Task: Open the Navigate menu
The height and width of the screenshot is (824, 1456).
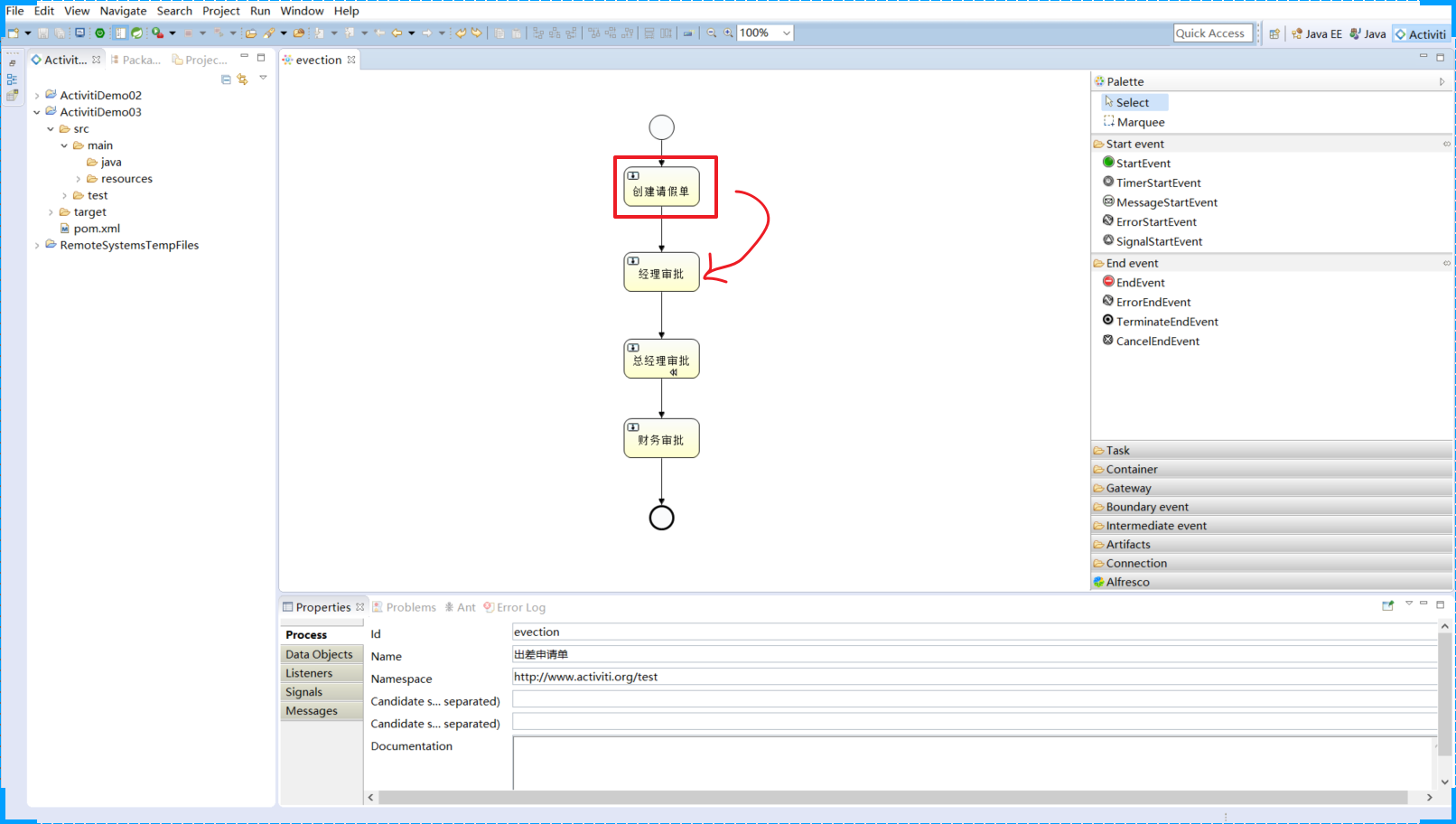Action: (x=123, y=11)
